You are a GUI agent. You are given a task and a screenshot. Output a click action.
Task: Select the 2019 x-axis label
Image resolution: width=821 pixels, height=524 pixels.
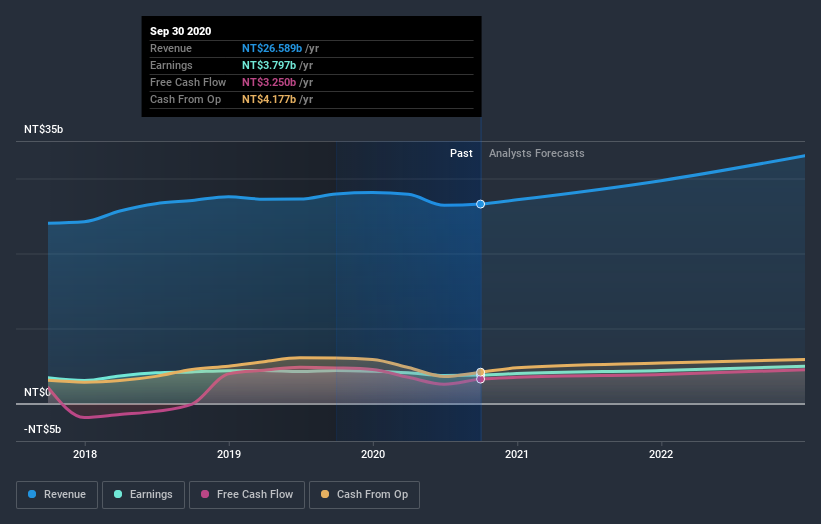pyautogui.click(x=229, y=454)
